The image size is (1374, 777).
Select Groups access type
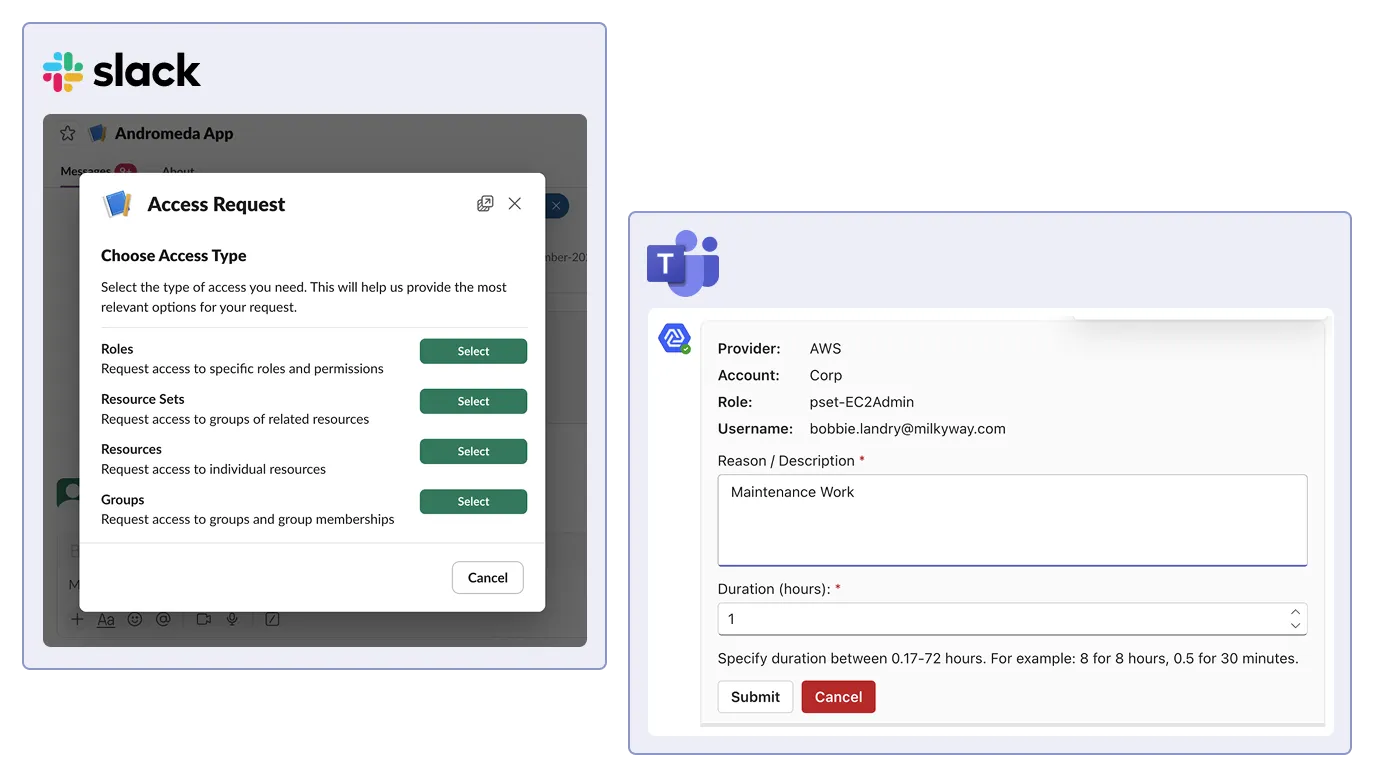473,501
